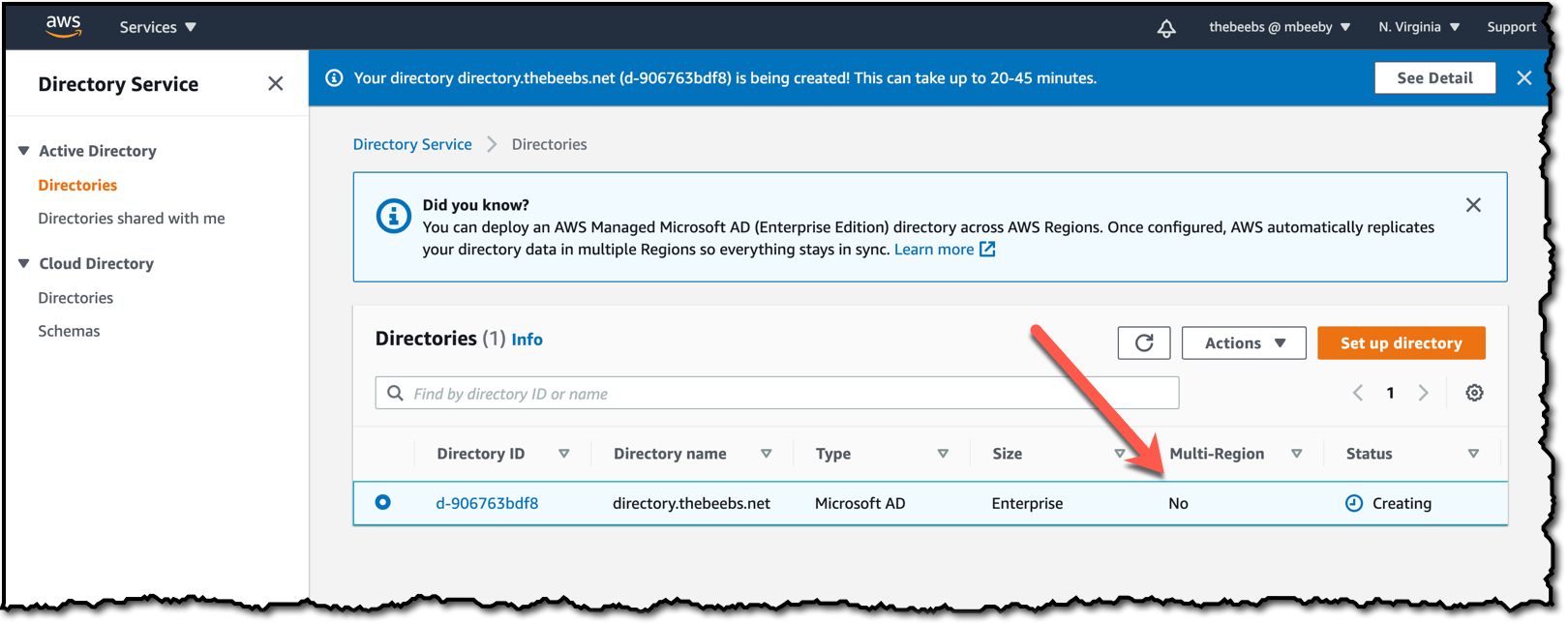Dismiss the blue creation banner
1568x623 pixels.
[1524, 78]
